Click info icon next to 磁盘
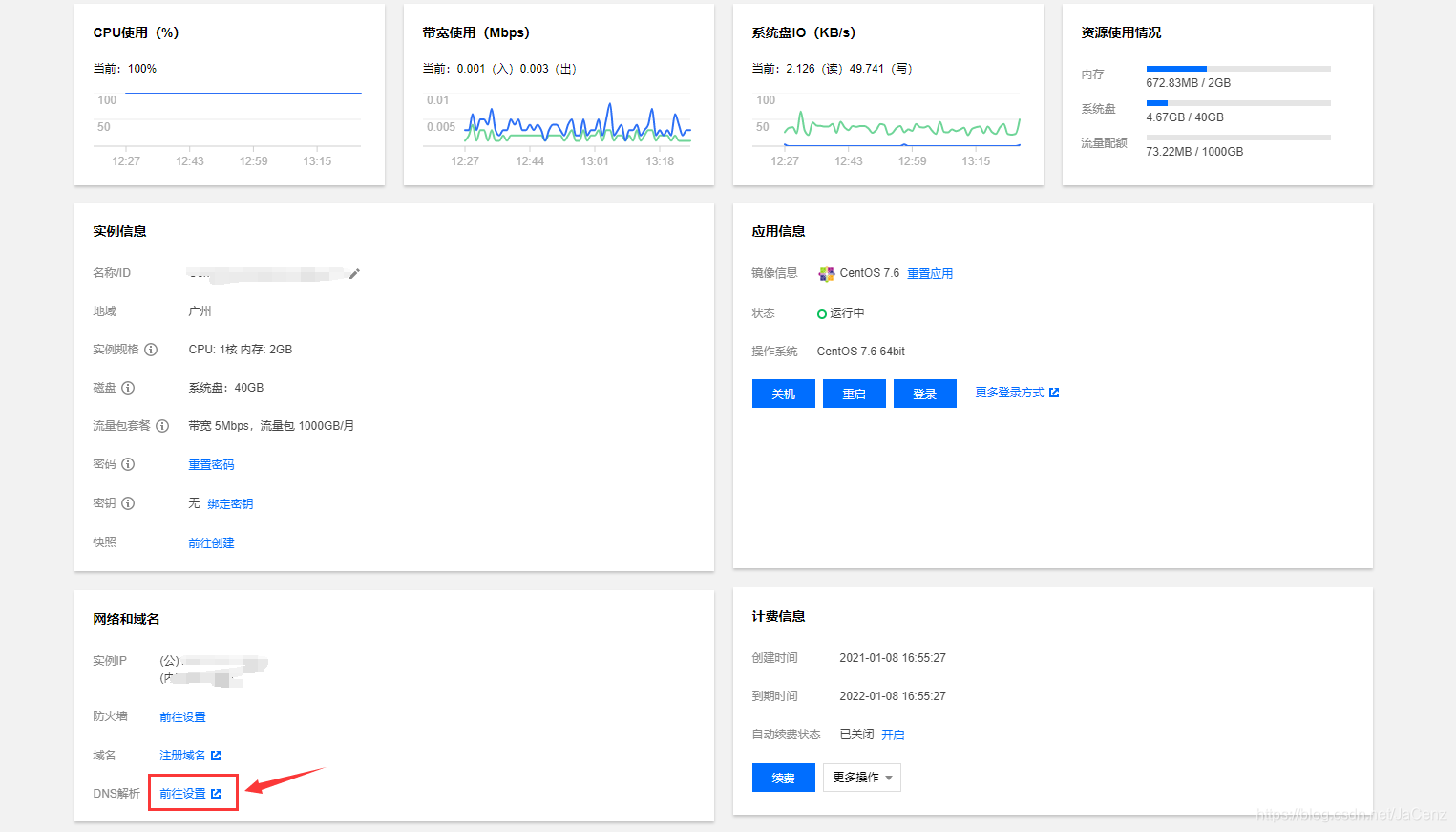1456x832 pixels. pyautogui.click(x=128, y=388)
